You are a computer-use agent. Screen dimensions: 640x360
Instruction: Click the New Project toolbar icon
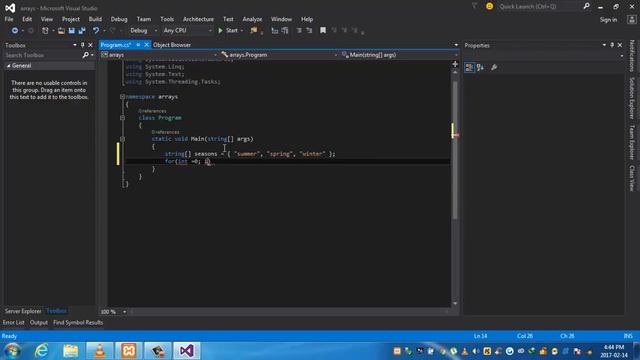pos(45,31)
